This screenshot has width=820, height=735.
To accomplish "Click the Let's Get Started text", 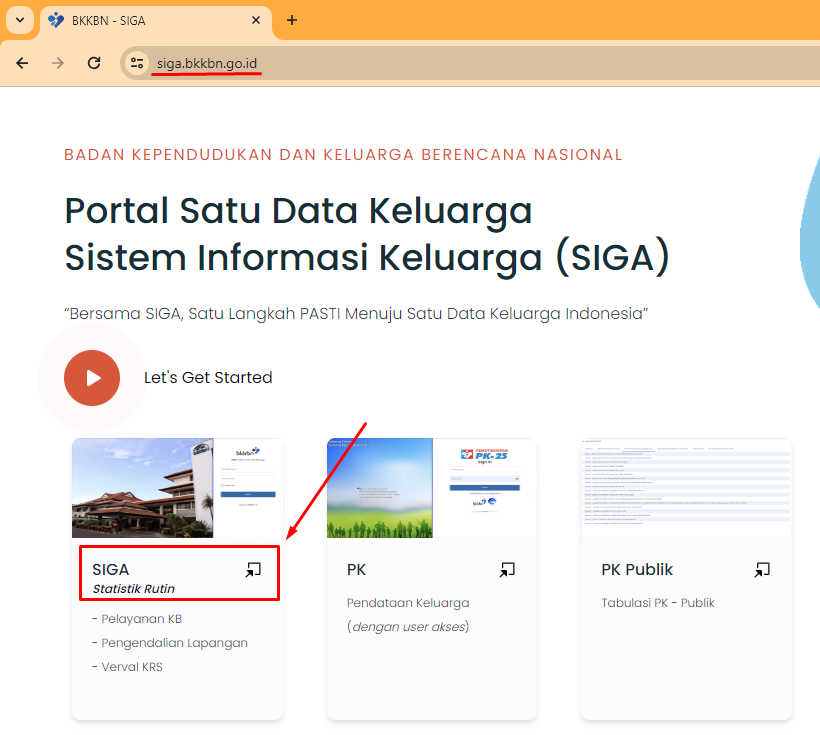I will pos(208,377).
